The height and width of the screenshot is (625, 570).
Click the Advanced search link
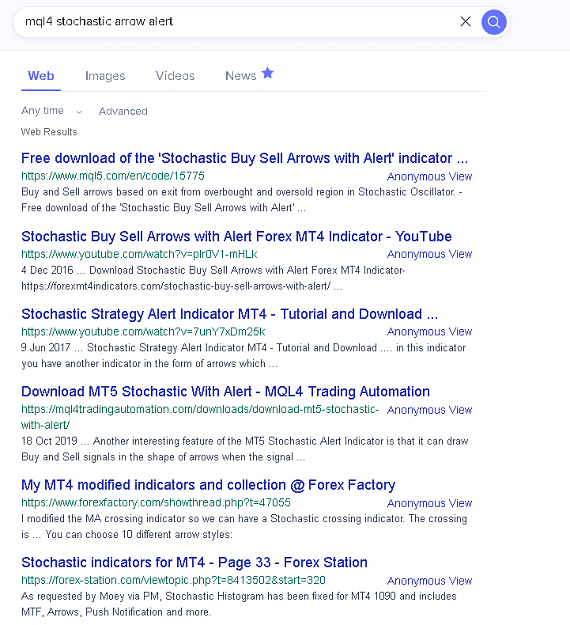(x=123, y=111)
